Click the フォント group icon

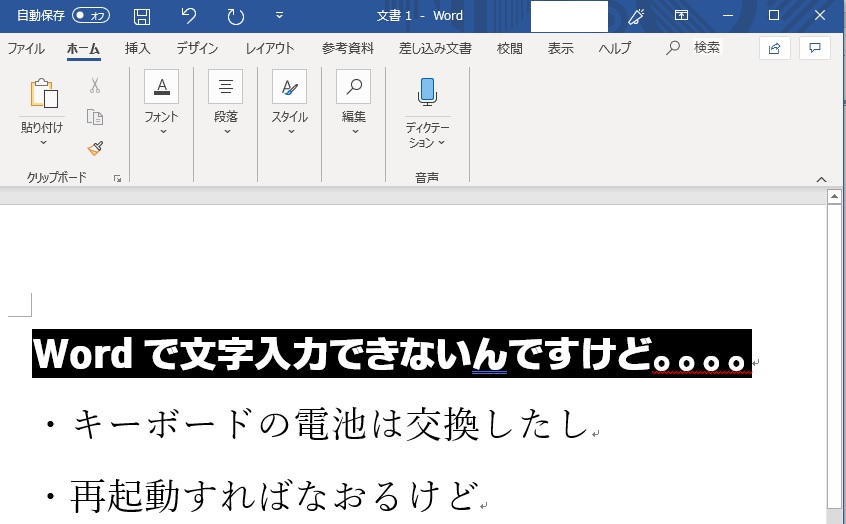click(x=161, y=86)
